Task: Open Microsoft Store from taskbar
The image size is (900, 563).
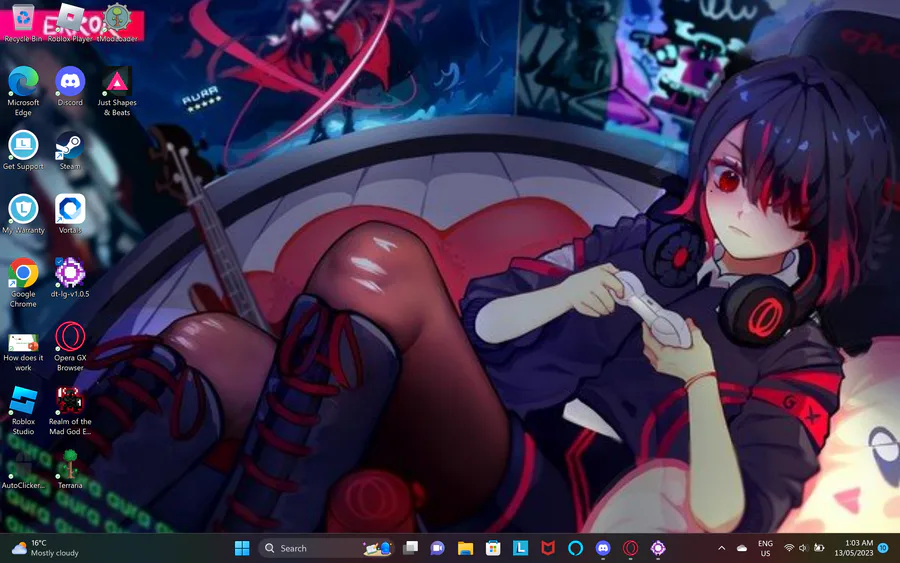Action: [492, 549]
